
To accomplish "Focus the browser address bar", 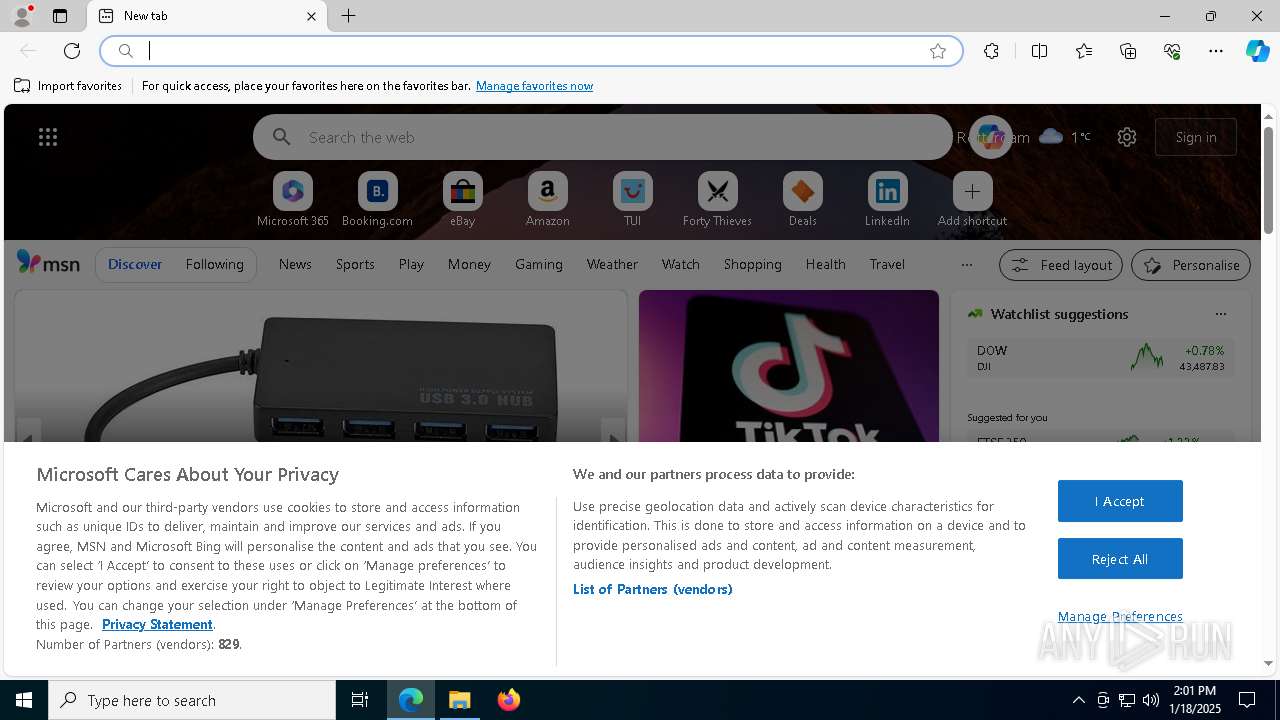I will click(x=530, y=51).
